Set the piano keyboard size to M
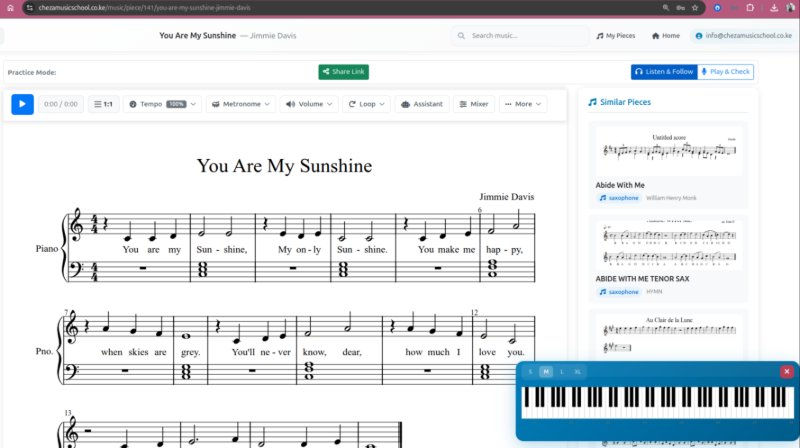 point(546,371)
